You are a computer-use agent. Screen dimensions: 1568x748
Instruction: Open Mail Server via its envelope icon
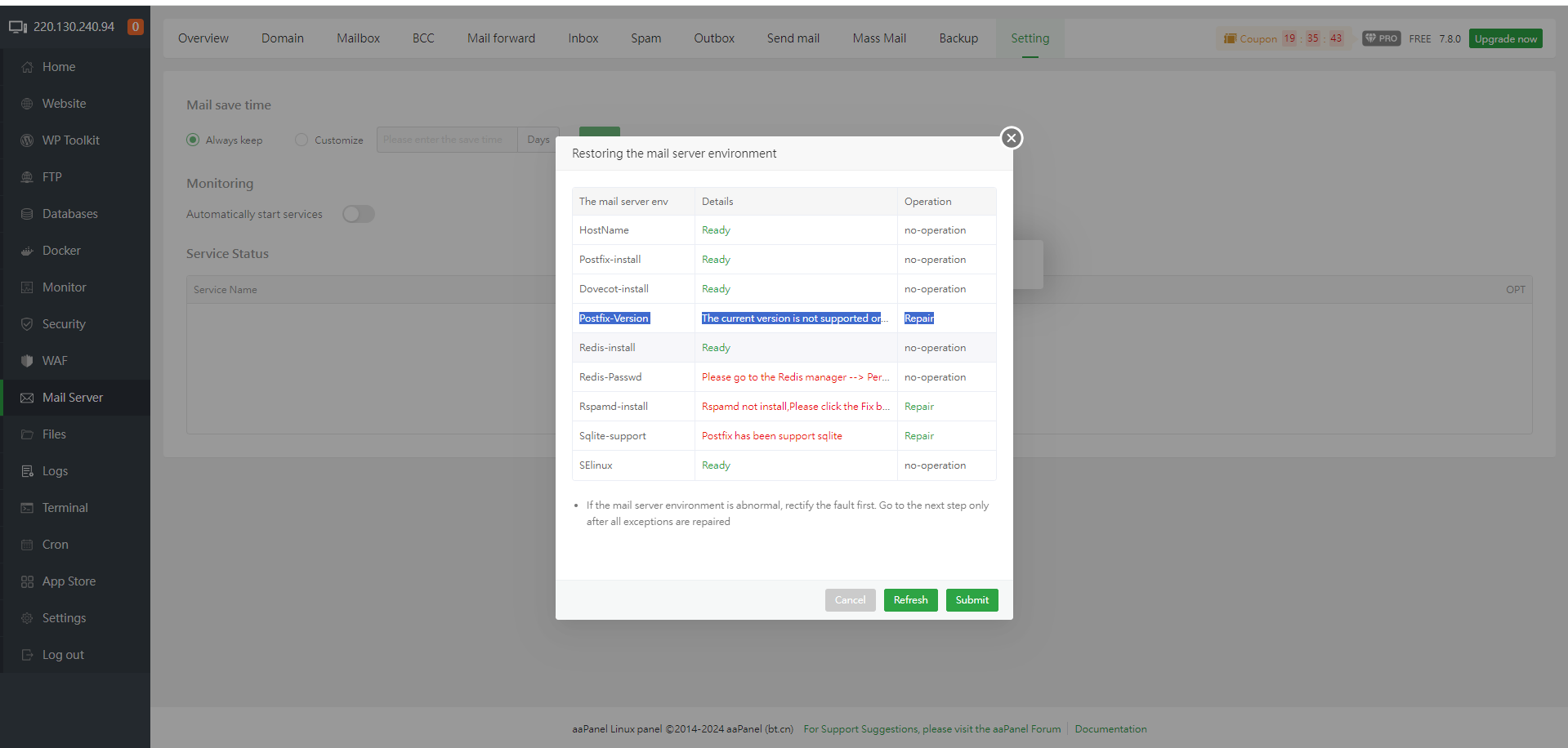tap(27, 398)
